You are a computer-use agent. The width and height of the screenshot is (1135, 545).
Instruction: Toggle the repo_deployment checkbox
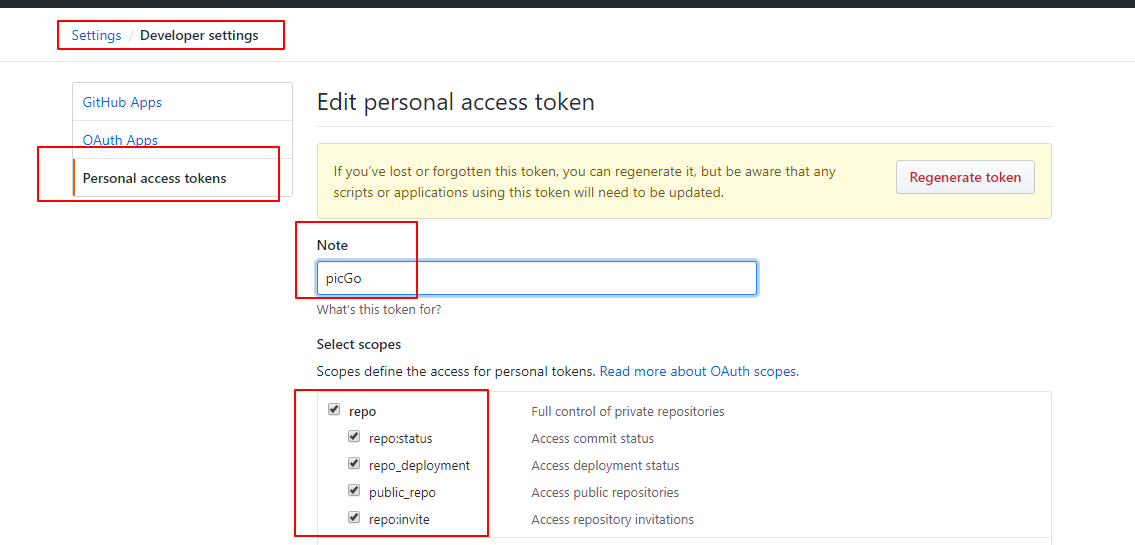point(353,463)
